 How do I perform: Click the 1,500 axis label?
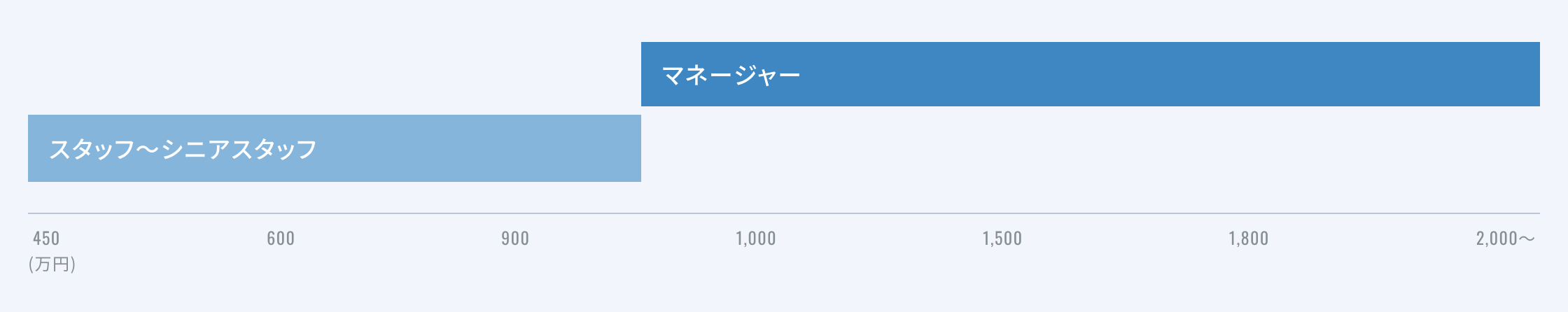click(1002, 239)
